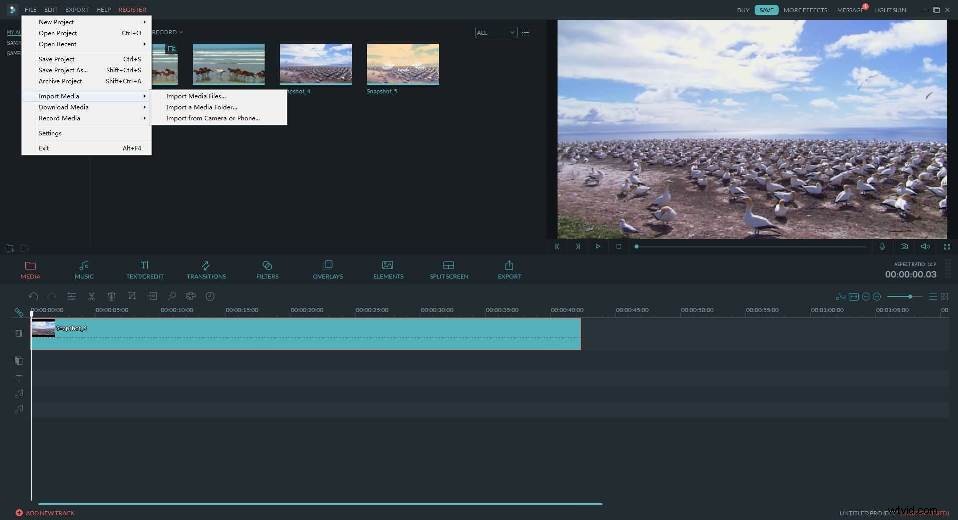Toggle fullscreen preview mode
Image resolution: width=958 pixels, height=520 pixels.
point(946,246)
